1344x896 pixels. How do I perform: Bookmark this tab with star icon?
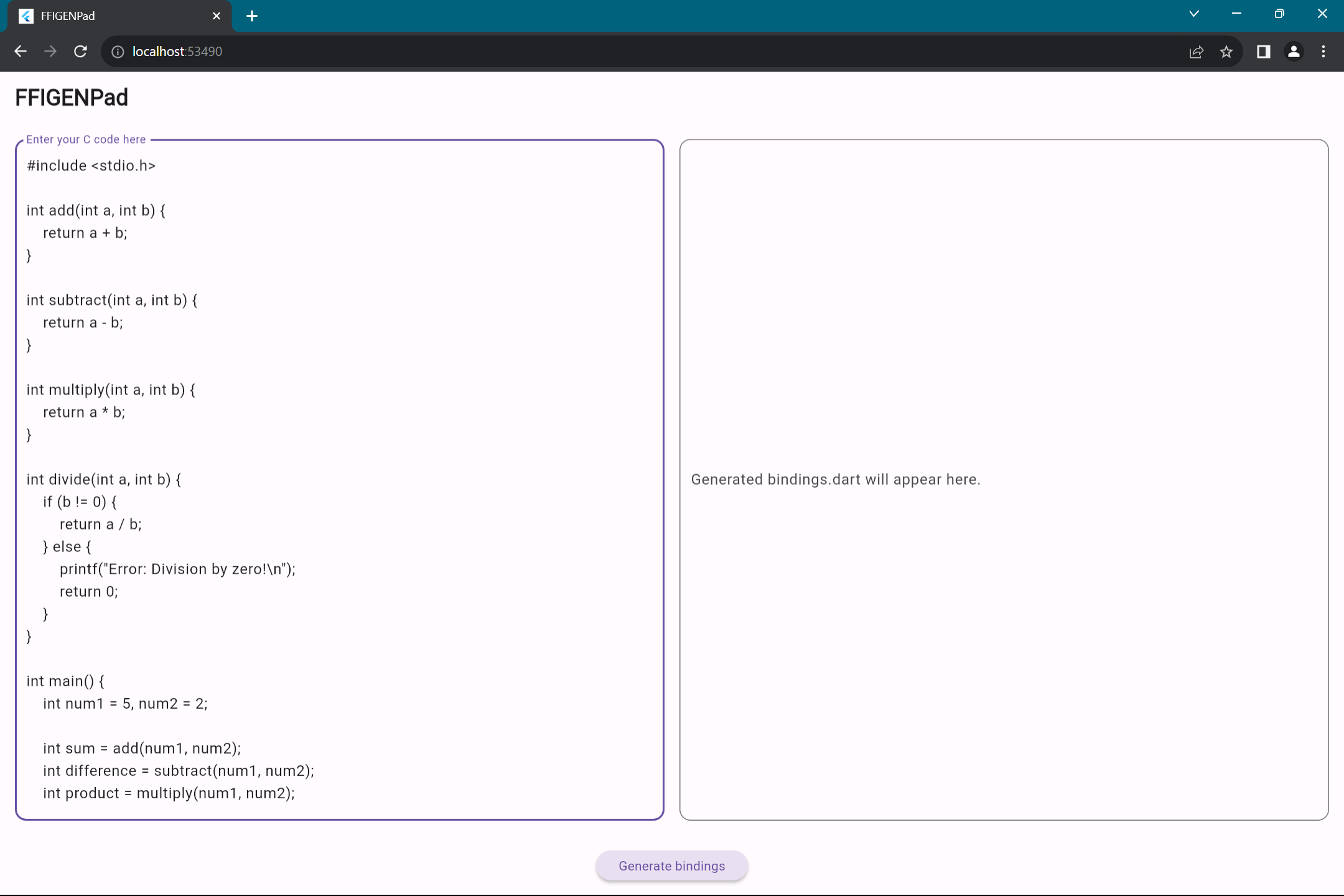click(1226, 52)
